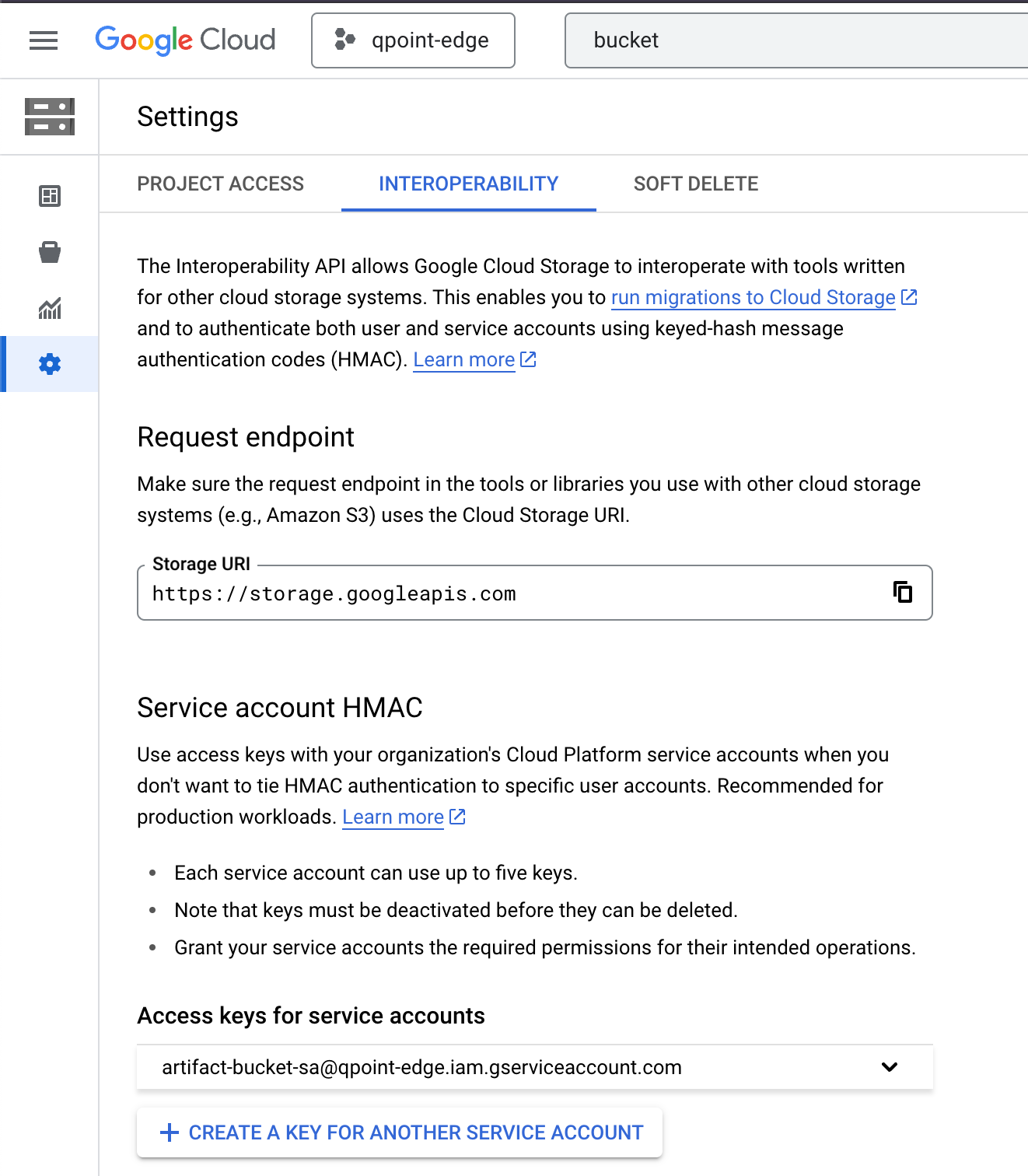The height and width of the screenshot is (1176, 1028).
Task: Select the Settings gear sidebar icon
Action: (x=50, y=364)
